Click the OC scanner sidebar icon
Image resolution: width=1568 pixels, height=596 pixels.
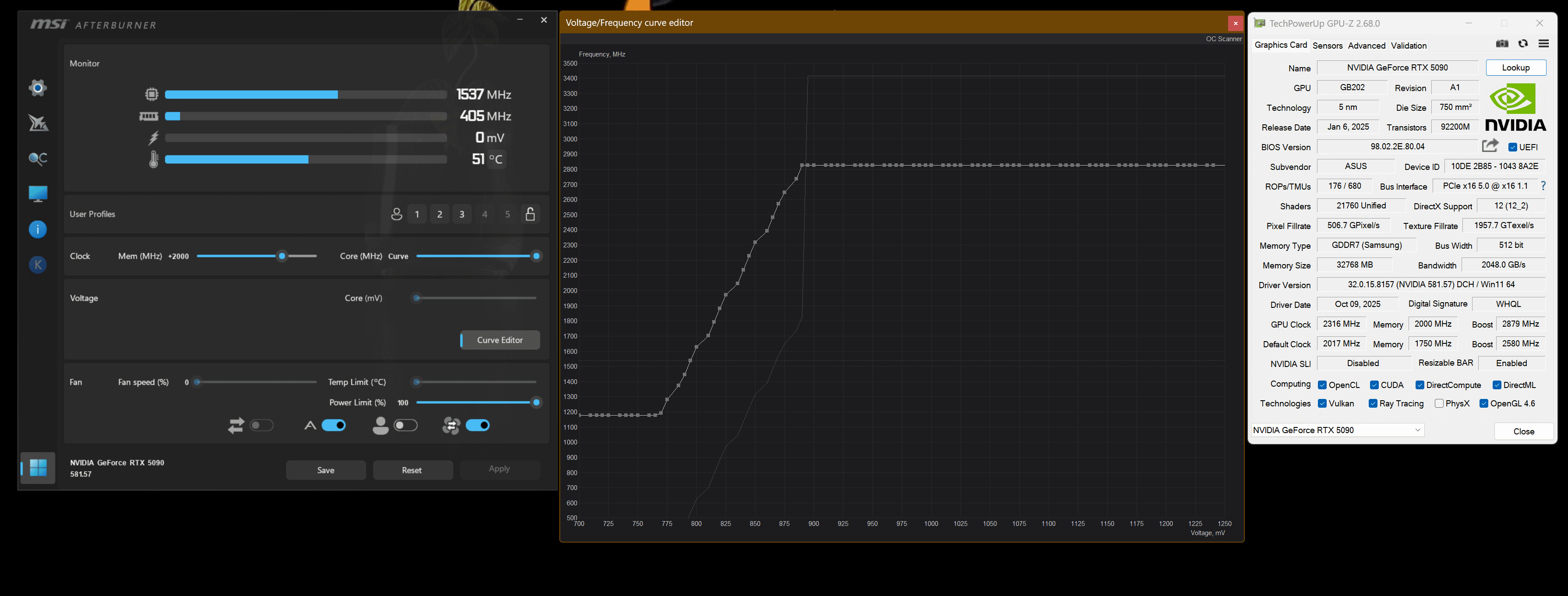click(x=38, y=159)
